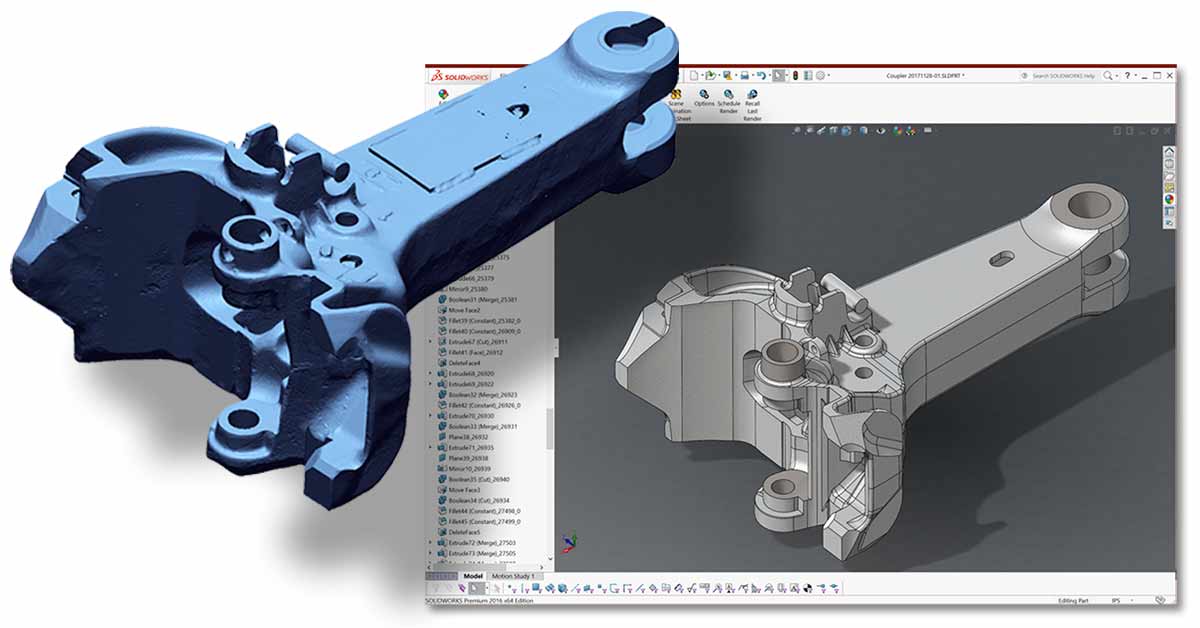The height and width of the screenshot is (628, 1200).
Task: Click the Search SOLIDWORKS Help field
Action: [x=1063, y=75]
